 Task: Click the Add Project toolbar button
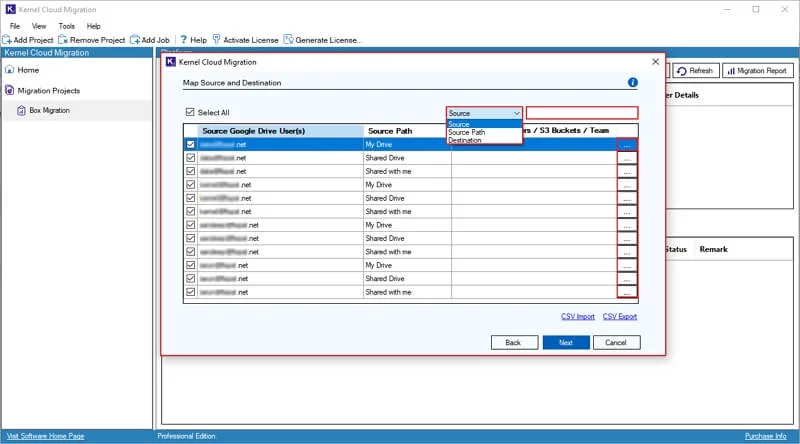(28, 40)
